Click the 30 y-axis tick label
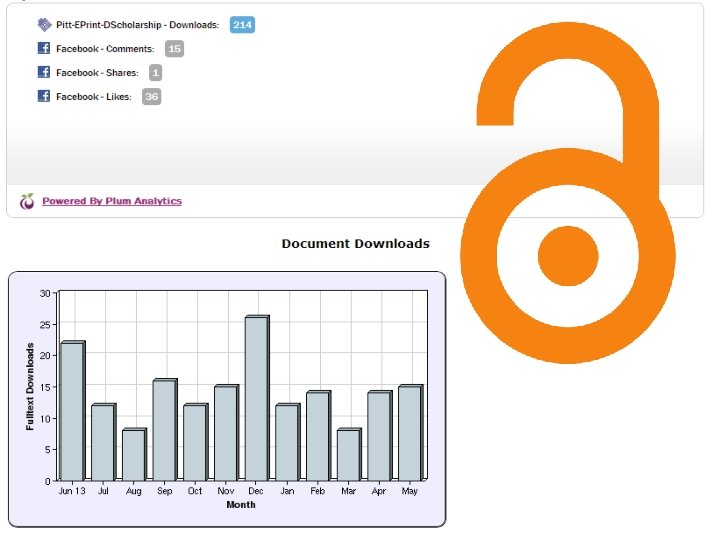This screenshot has height=540, width=720. tap(45, 293)
